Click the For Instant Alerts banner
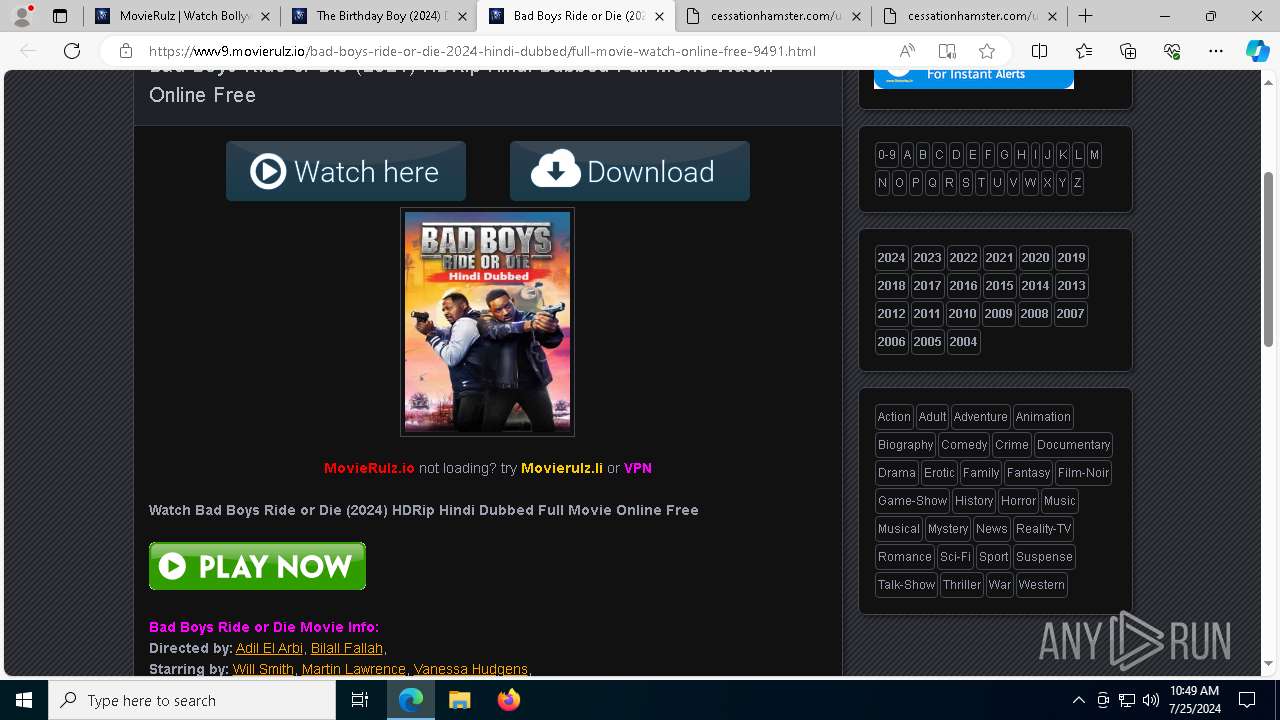 pyautogui.click(x=974, y=78)
